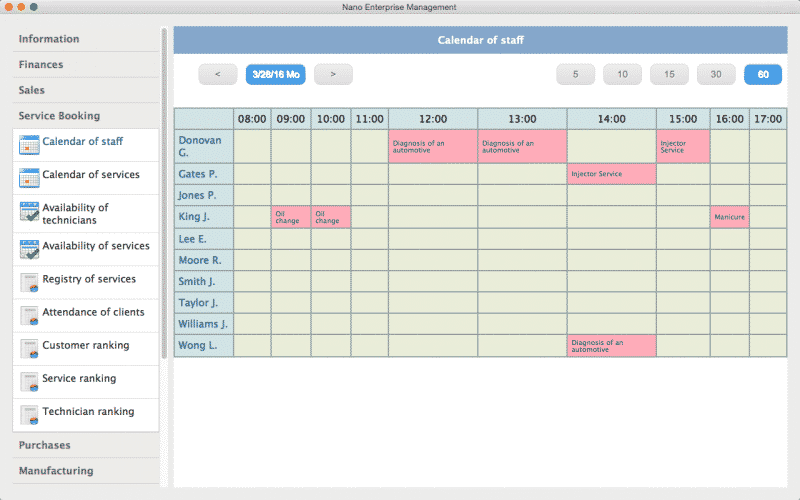Expand the Finances section
800x500 pixels.
[x=41, y=65]
